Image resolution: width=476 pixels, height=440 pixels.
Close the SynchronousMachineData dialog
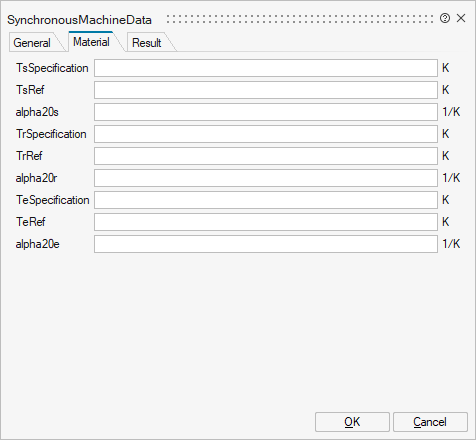pos(461,18)
